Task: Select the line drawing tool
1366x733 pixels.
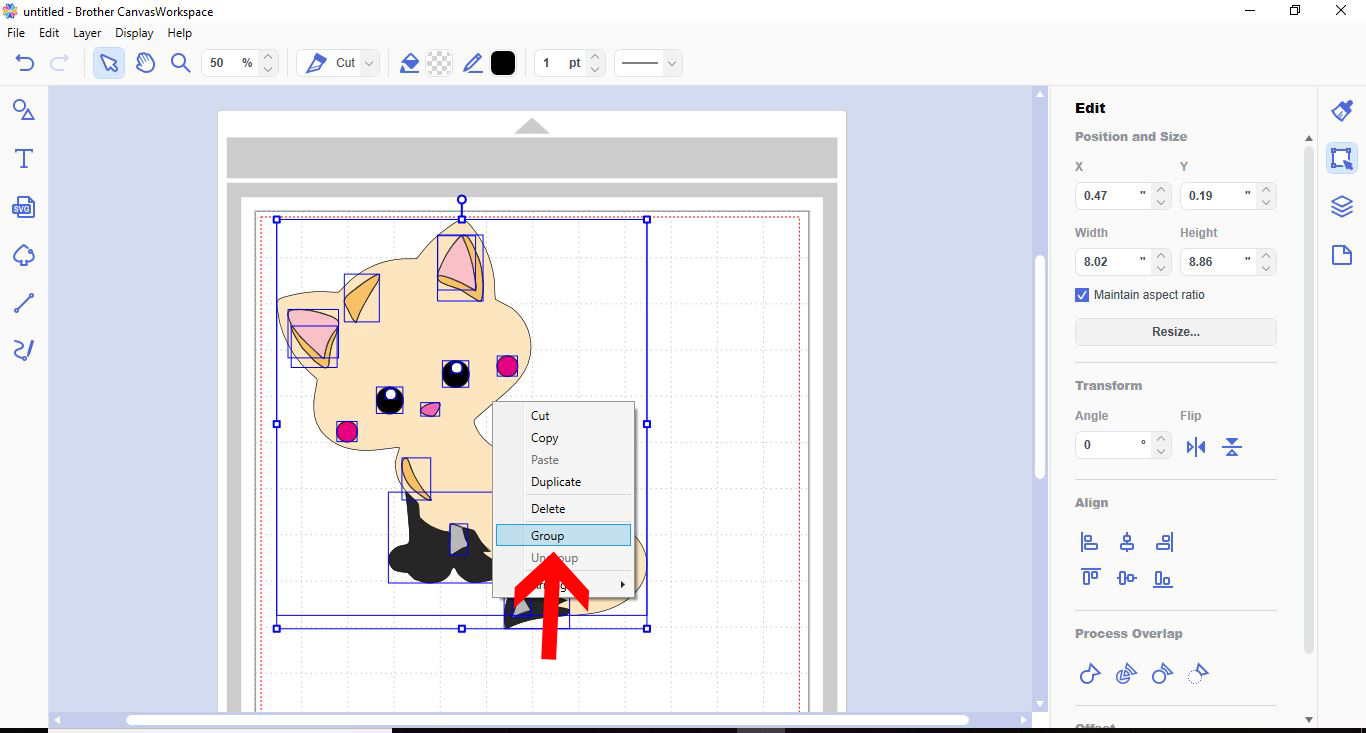Action: 22,302
